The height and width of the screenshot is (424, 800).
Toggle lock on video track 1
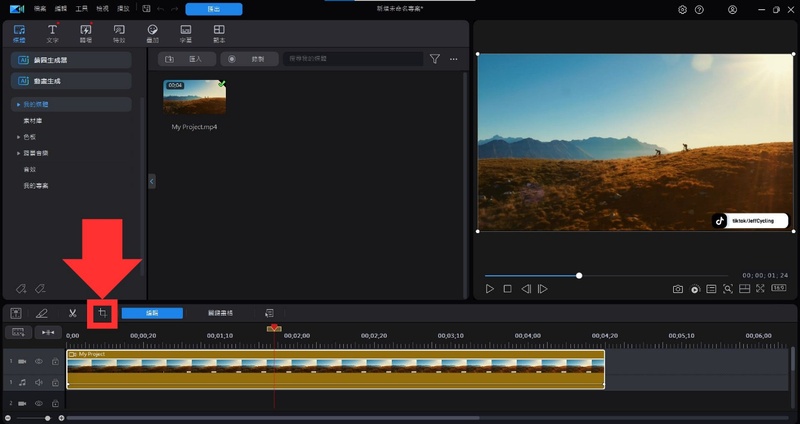pos(54,361)
